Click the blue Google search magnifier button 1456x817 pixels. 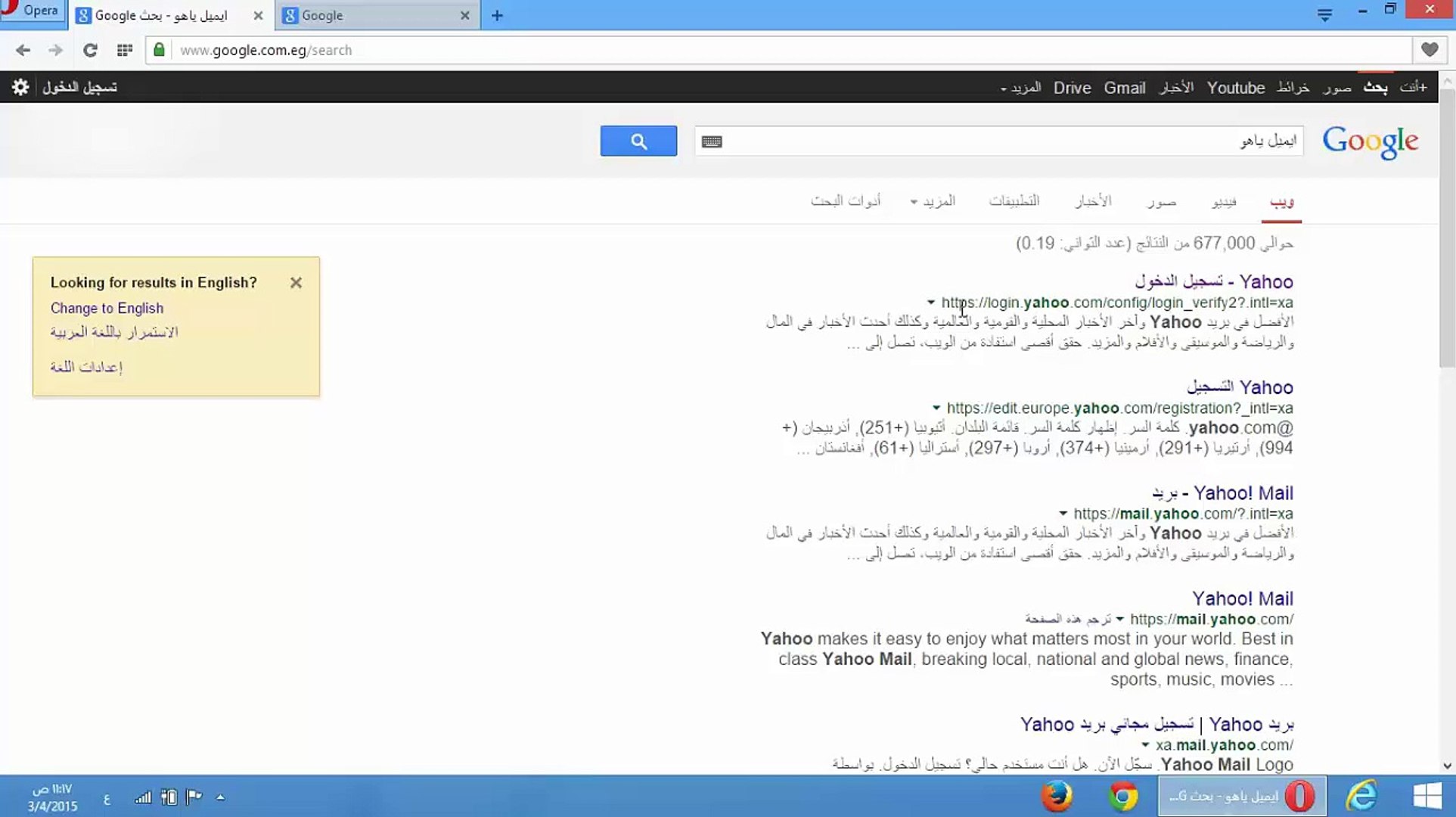point(638,141)
